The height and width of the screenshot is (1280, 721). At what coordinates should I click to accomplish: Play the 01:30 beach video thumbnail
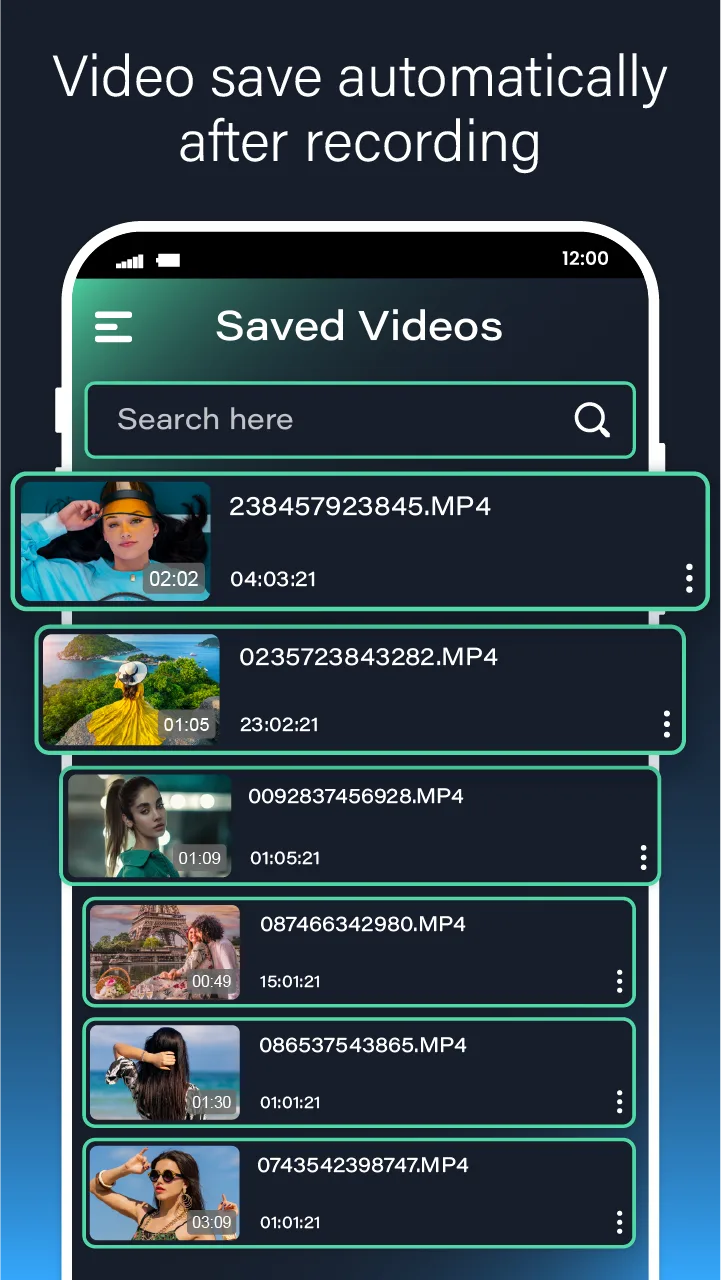[165, 1072]
